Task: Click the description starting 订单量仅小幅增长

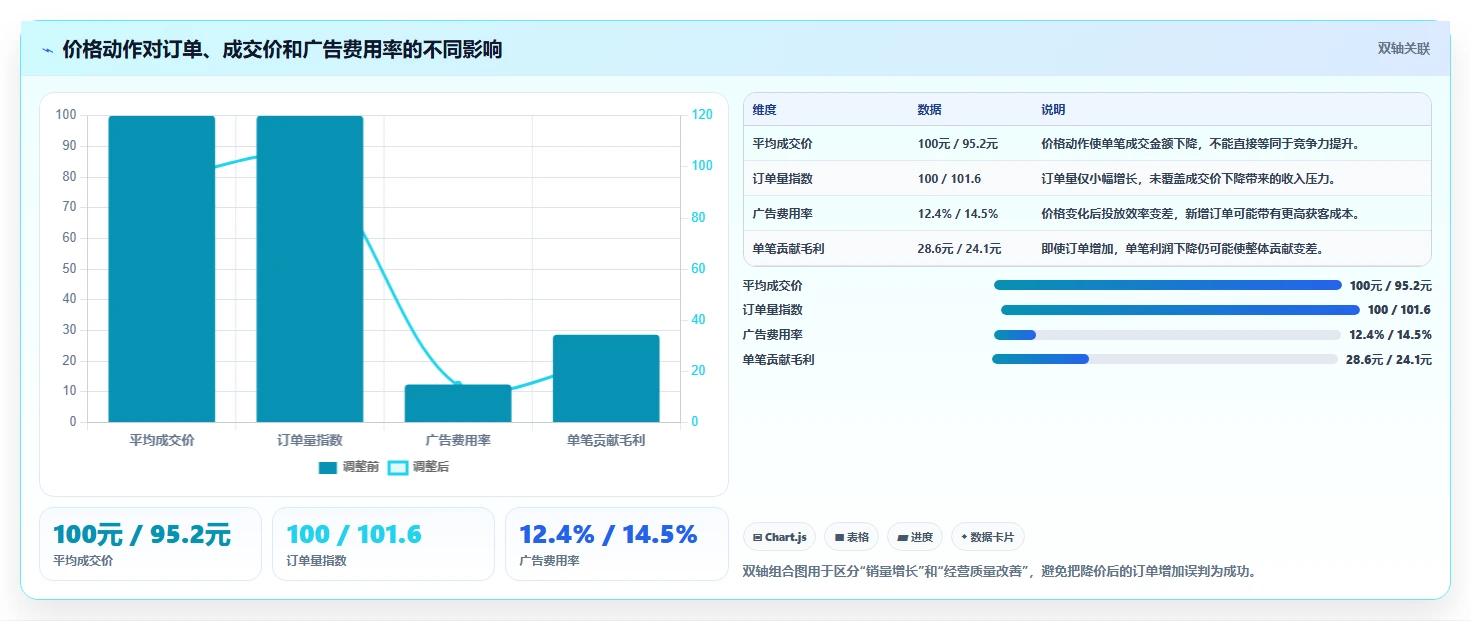Action: tap(1188, 178)
